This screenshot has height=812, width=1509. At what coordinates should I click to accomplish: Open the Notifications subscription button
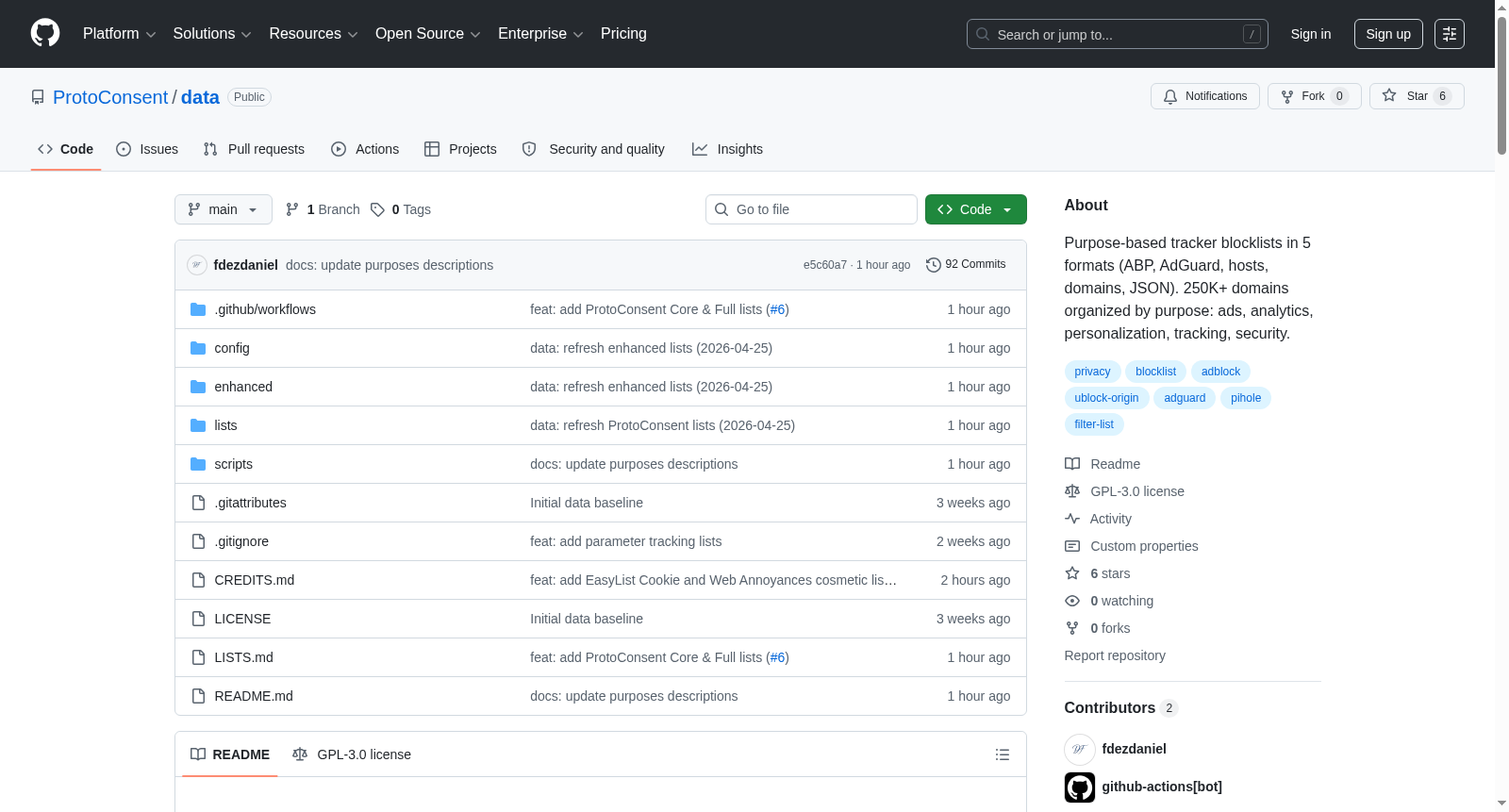click(1205, 96)
